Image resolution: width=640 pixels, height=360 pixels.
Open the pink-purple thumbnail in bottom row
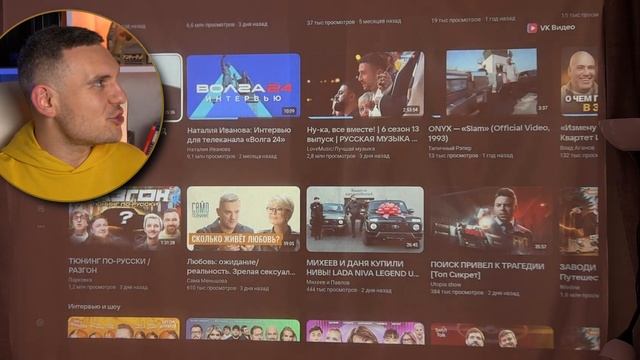point(365,332)
